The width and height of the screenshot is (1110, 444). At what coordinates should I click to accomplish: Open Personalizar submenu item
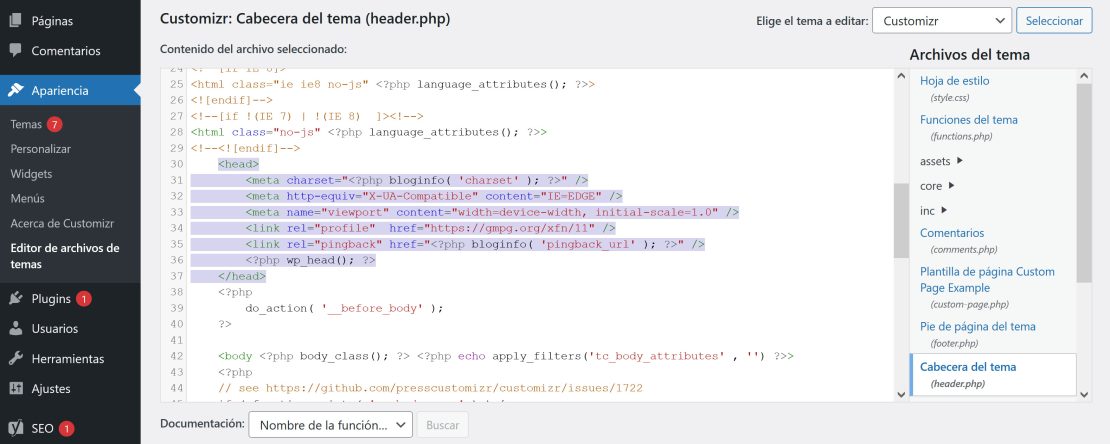tap(40, 149)
